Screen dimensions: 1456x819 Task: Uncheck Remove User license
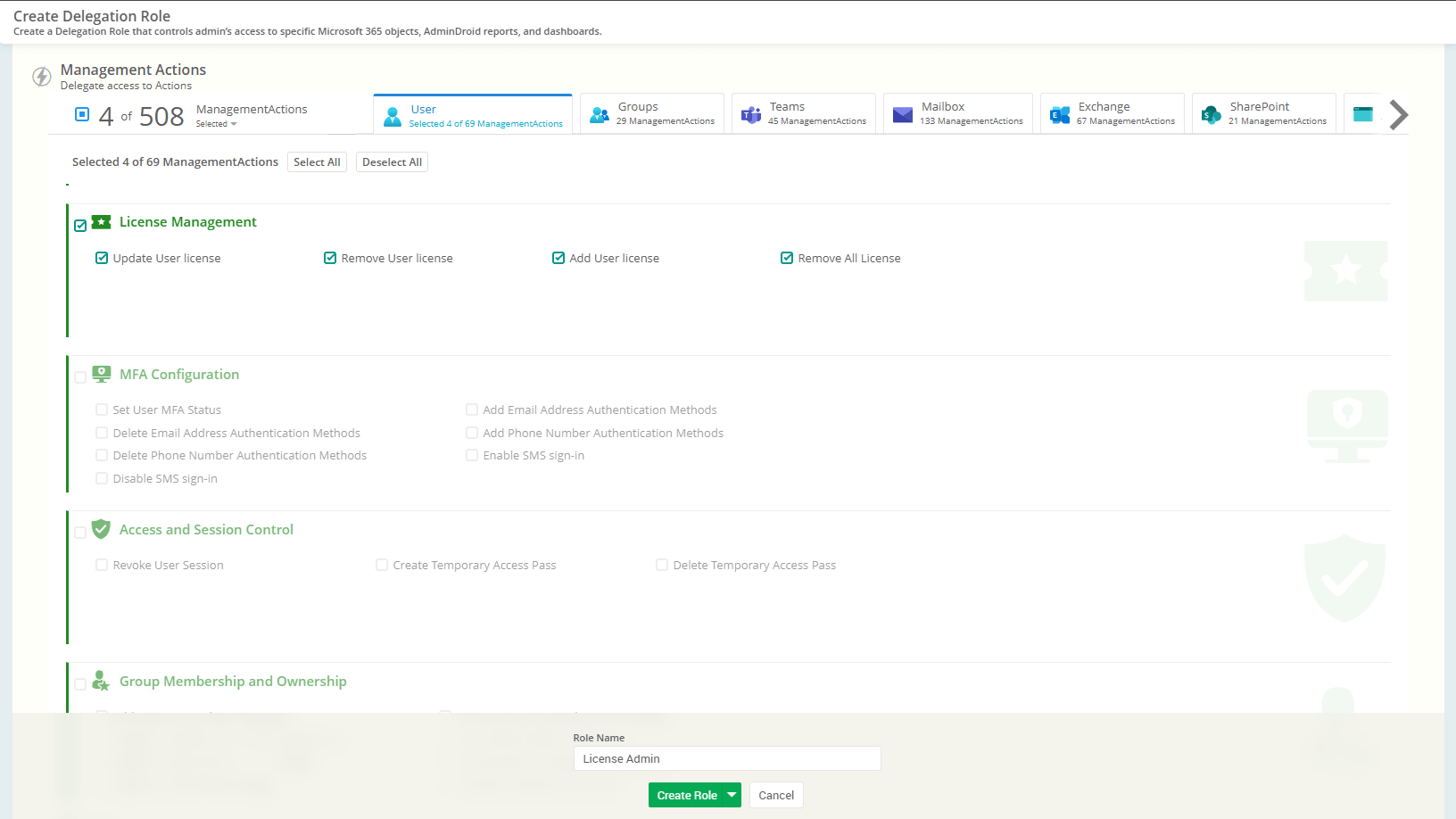click(x=330, y=258)
